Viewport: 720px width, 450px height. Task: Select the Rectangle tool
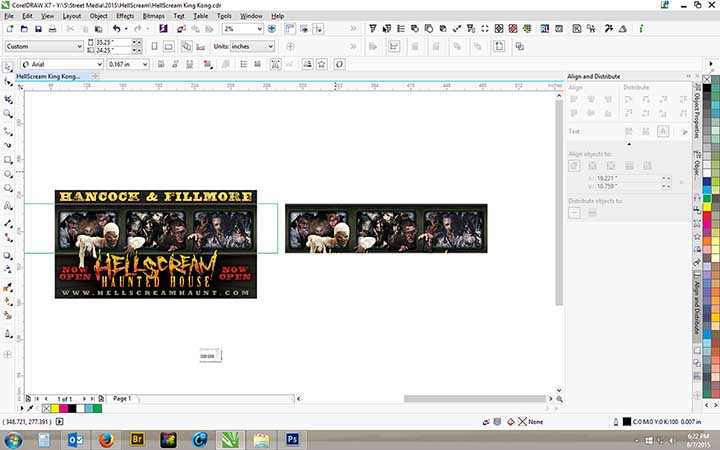pyautogui.click(x=8, y=160)
